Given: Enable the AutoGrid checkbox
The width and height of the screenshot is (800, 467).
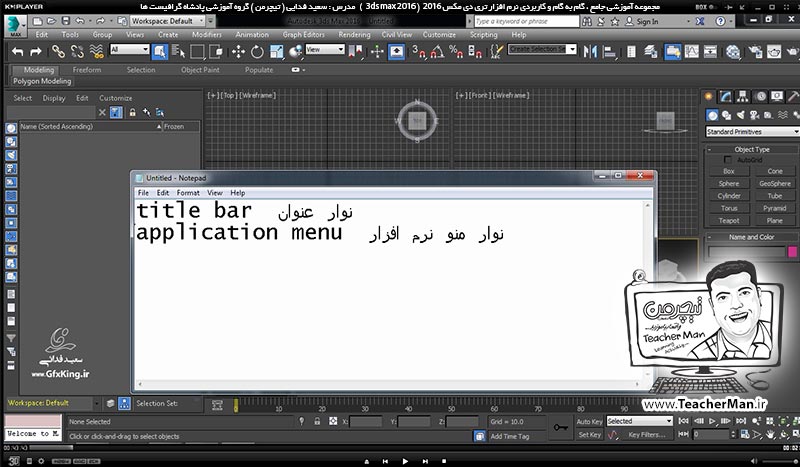Looking at the screenshot, I should 728,160.
